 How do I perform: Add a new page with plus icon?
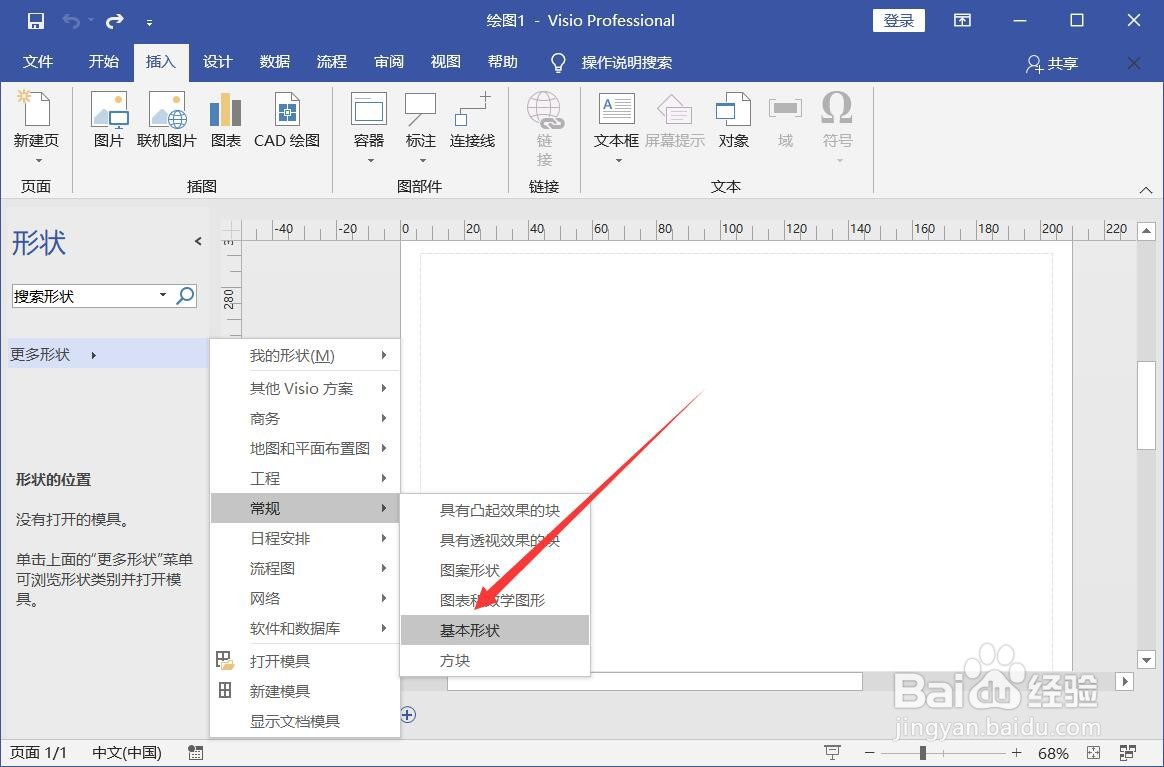click(x=408, y=714)
